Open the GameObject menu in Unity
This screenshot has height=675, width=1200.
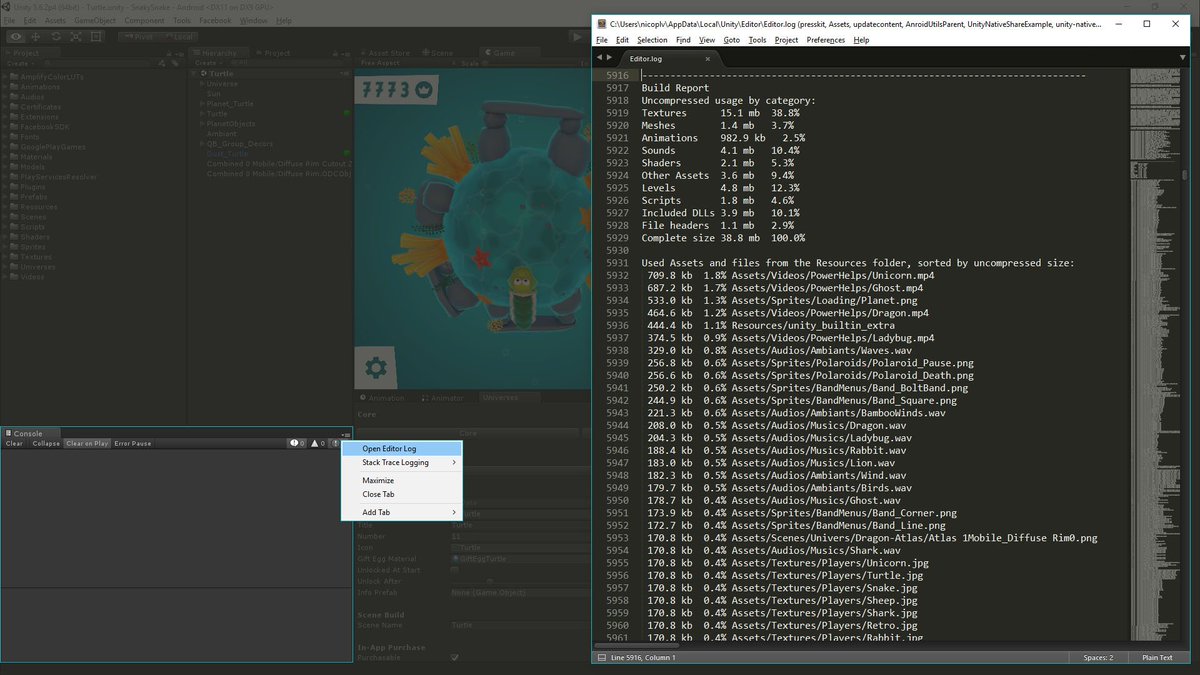click(95, 20)
